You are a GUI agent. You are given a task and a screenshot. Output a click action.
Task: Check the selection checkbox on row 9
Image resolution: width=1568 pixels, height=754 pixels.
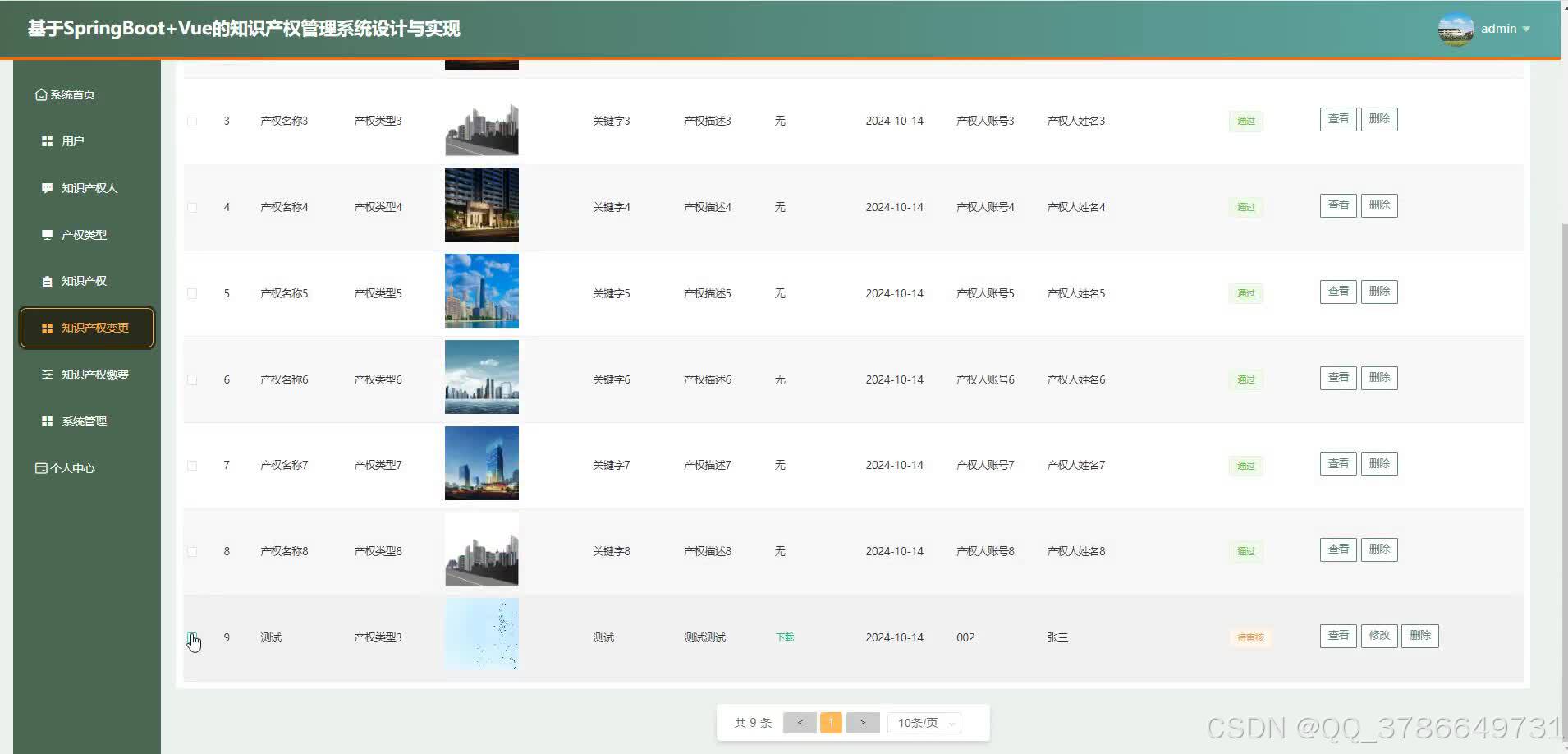(x=192, y=637)
